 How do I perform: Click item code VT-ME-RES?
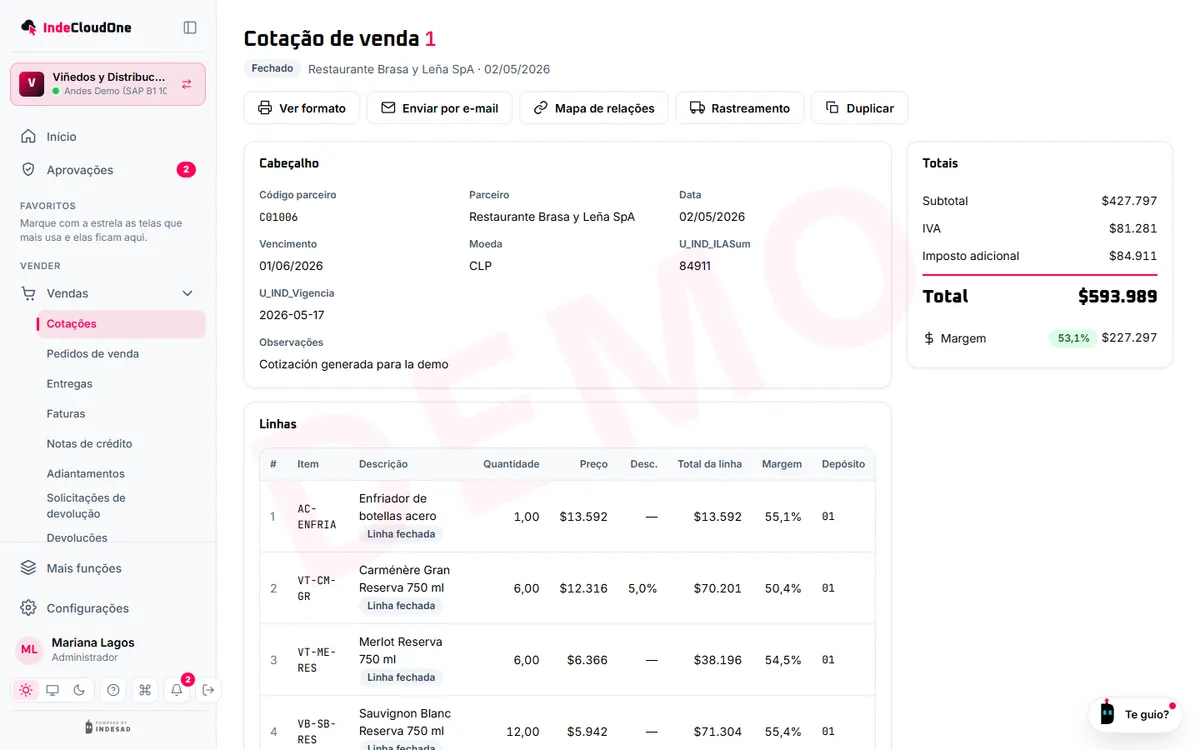point(317,660)
